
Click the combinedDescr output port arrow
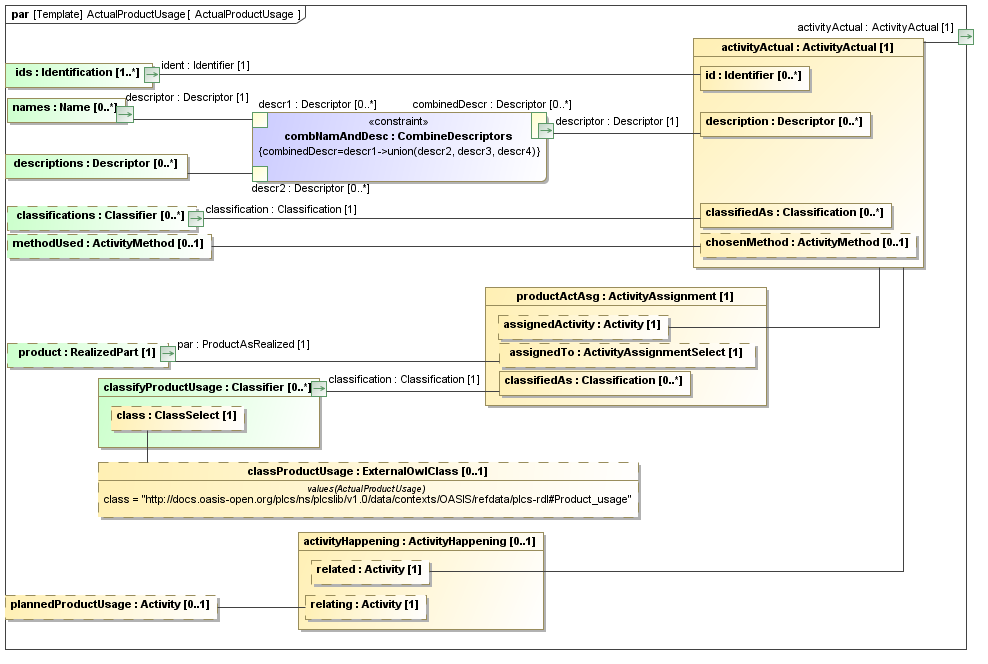(x=545, y=129)
